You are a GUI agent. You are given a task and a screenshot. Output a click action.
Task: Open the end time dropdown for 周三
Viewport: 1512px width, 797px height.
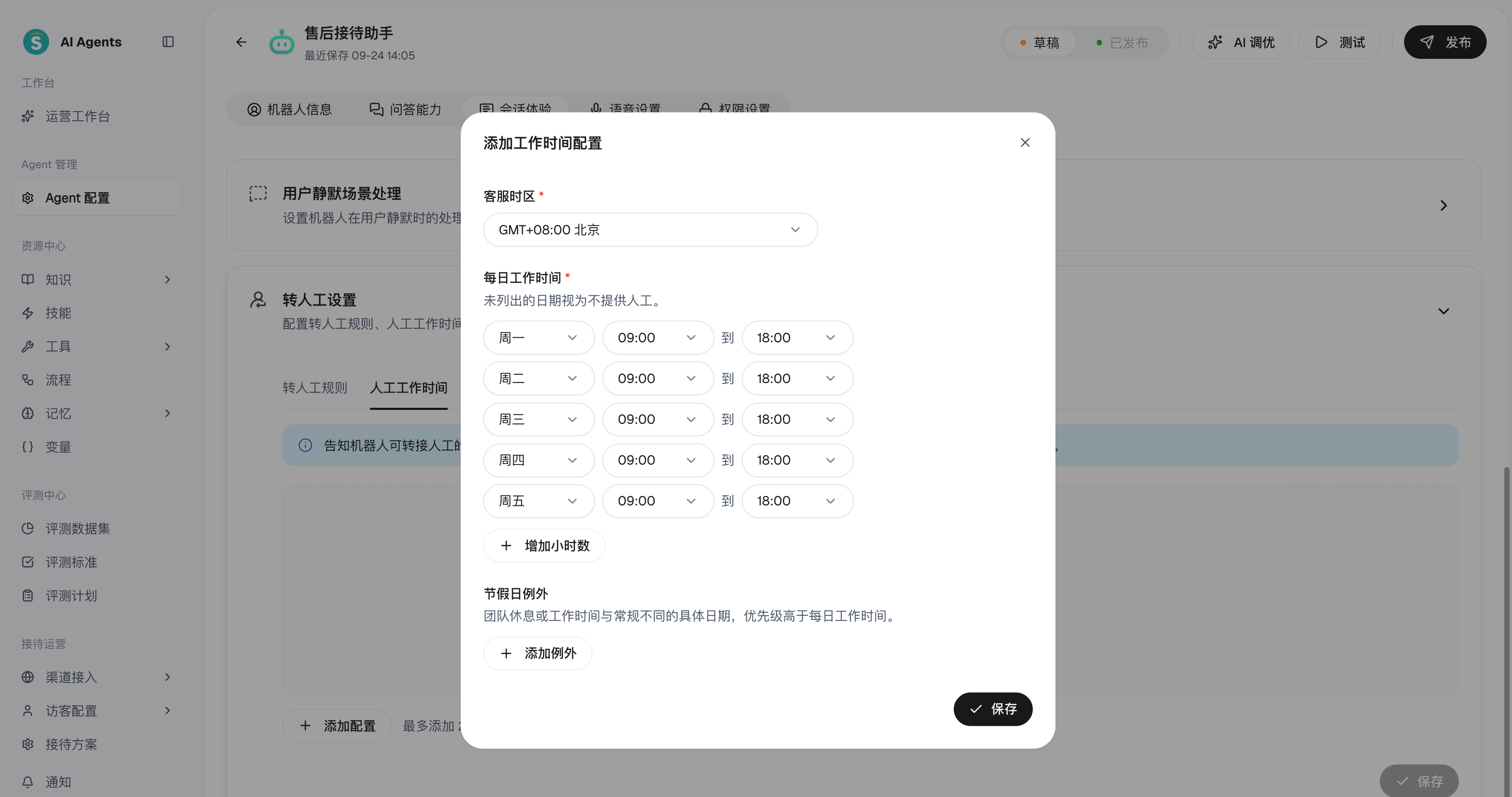coord(797,419)
